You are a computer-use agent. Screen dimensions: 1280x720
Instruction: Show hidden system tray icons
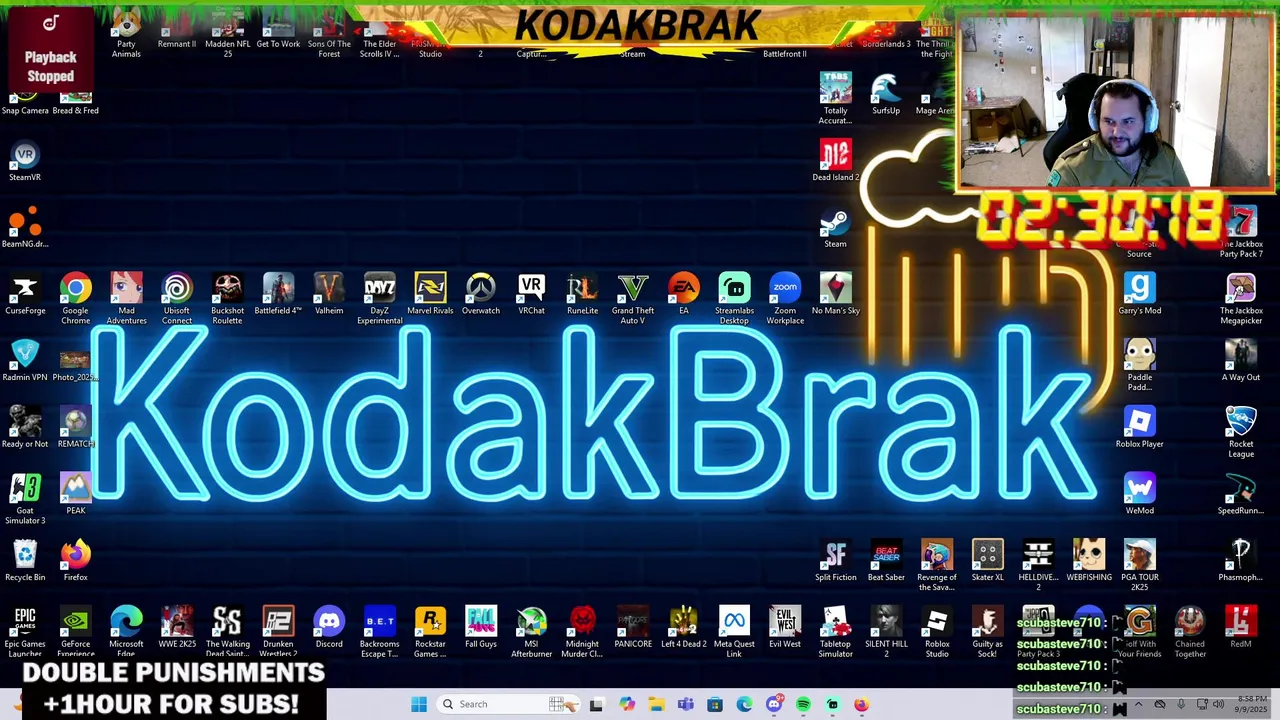point(1138,704)
